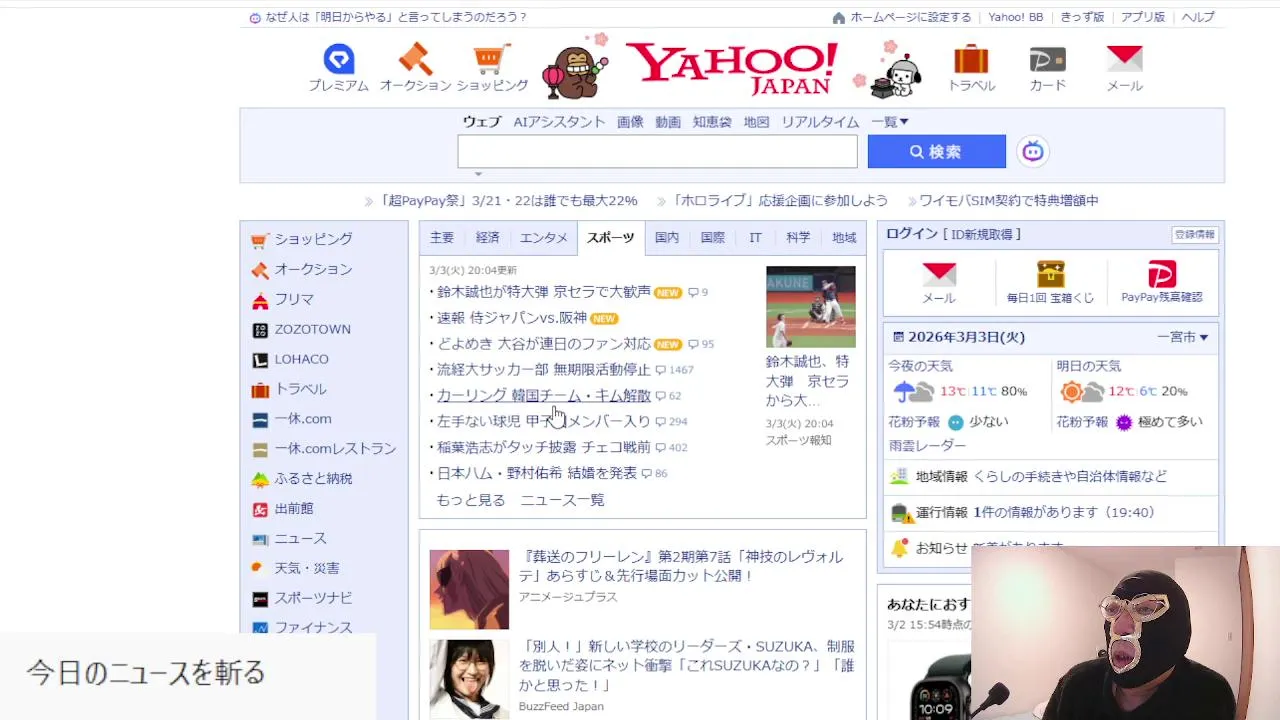Open the 一宮市 location dropdown in weather
Image resolution: width=1280 pixels, height=720 pixels.
(1182, 337)
